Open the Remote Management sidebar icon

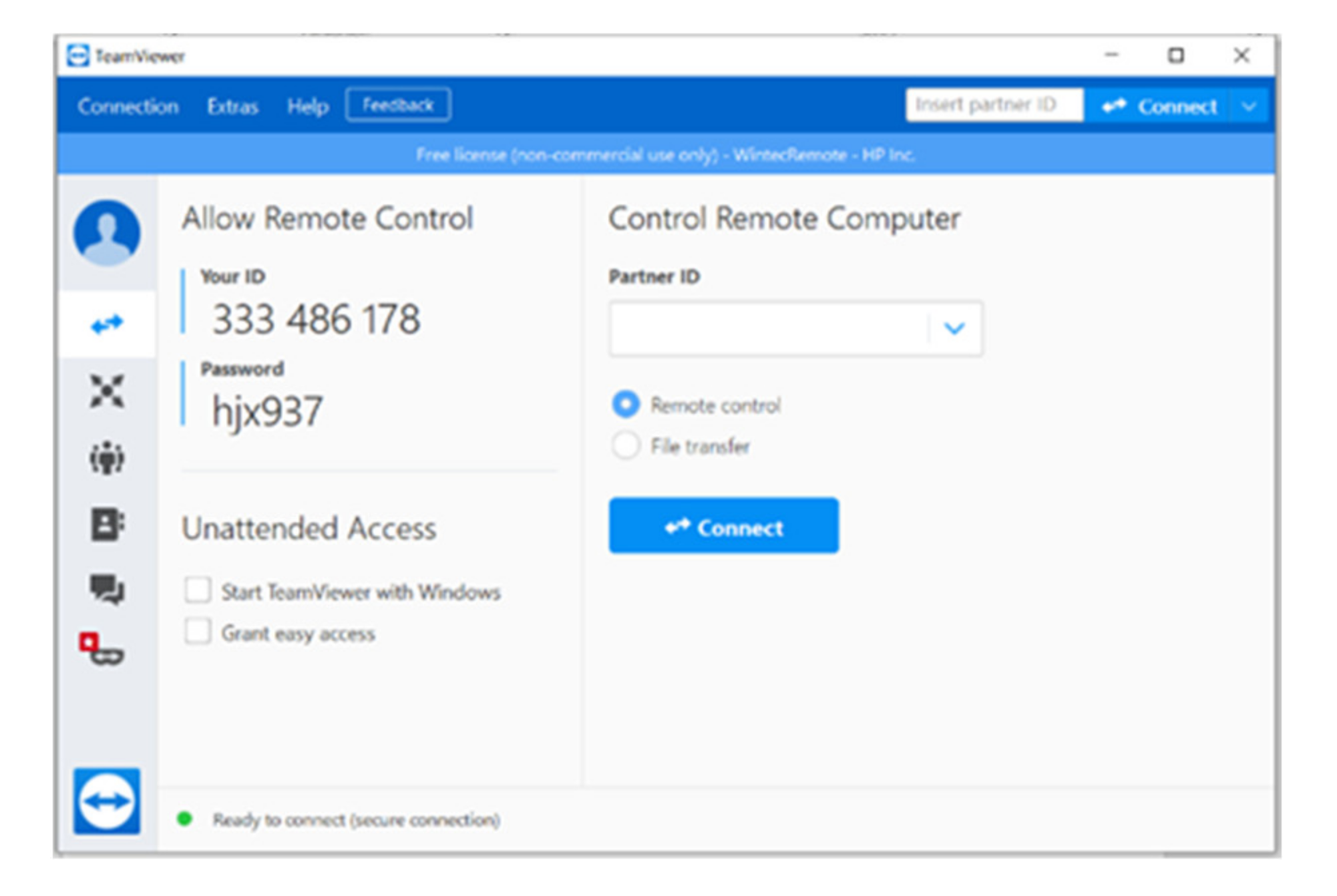(x=107, y=391)
